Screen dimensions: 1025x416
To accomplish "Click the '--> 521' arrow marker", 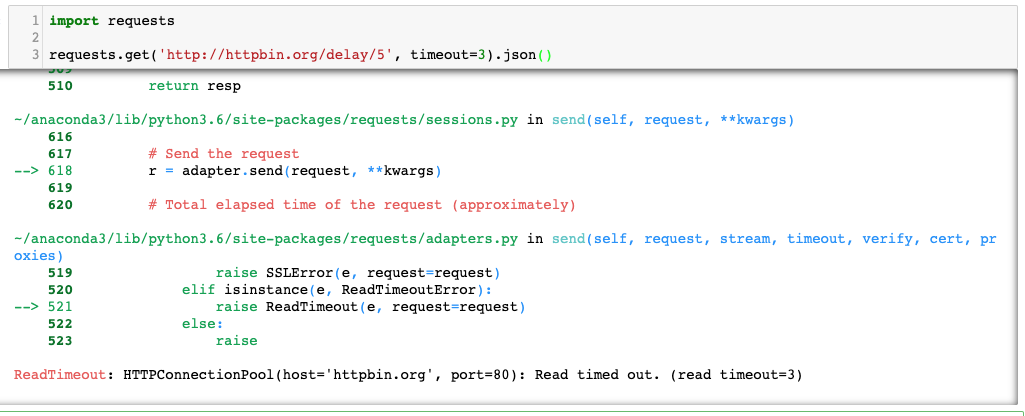I will (x=43, y=307).
